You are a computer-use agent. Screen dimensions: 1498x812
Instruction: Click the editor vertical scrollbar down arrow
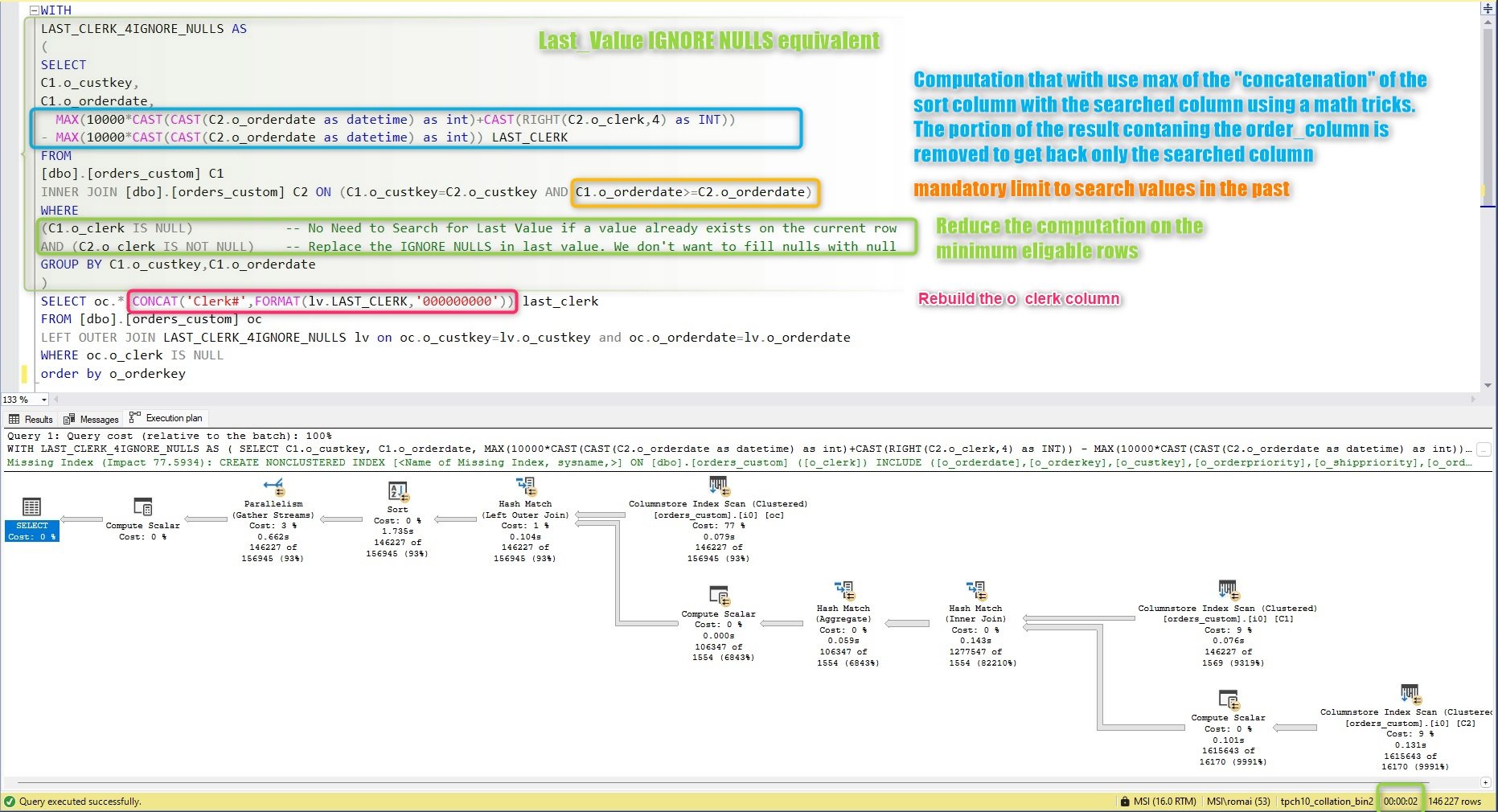click(x=1488, y=387)
